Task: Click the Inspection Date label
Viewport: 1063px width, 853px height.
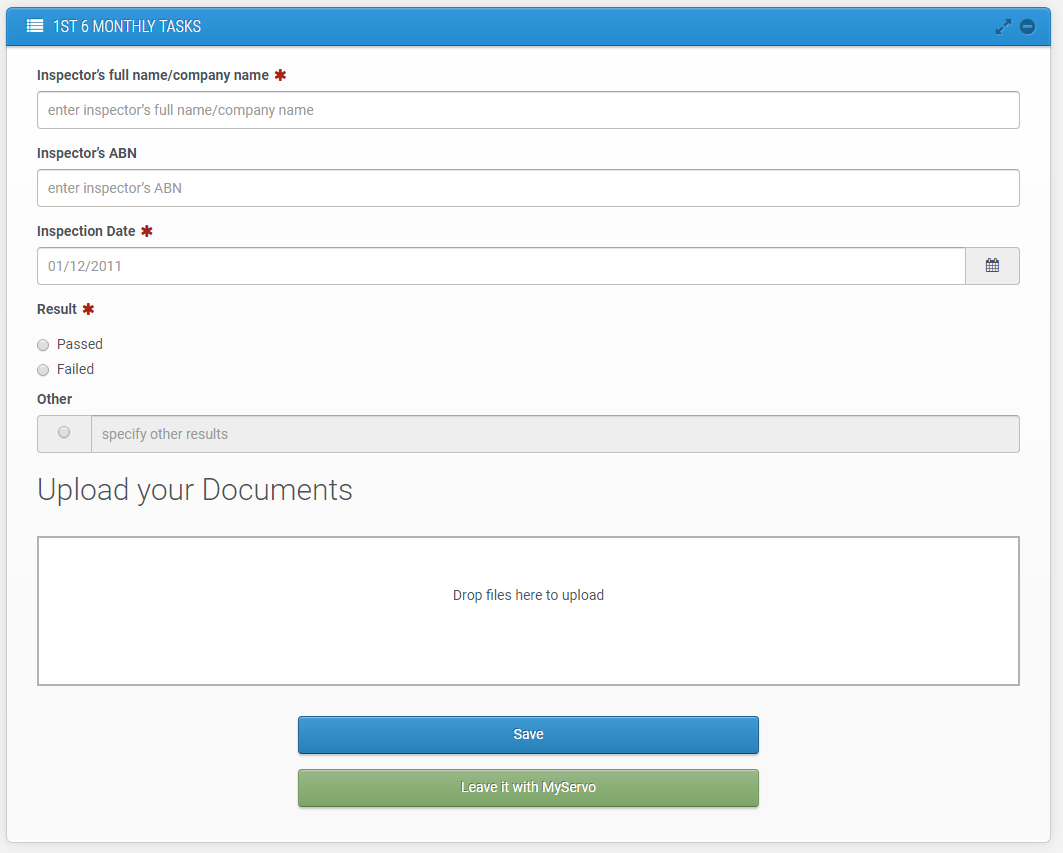Action: [86, 231]
